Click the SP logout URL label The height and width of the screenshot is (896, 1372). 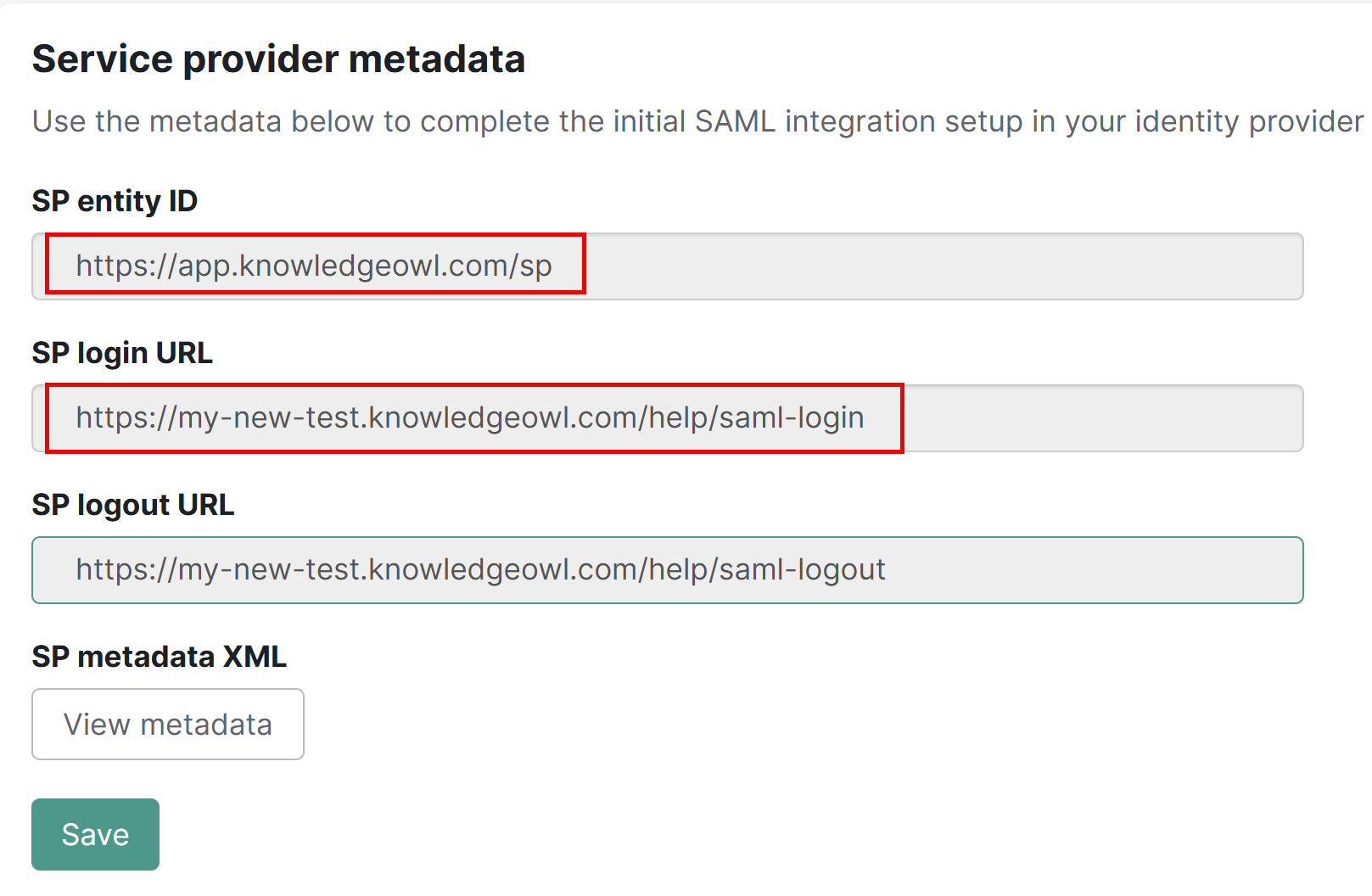point(132,505)
